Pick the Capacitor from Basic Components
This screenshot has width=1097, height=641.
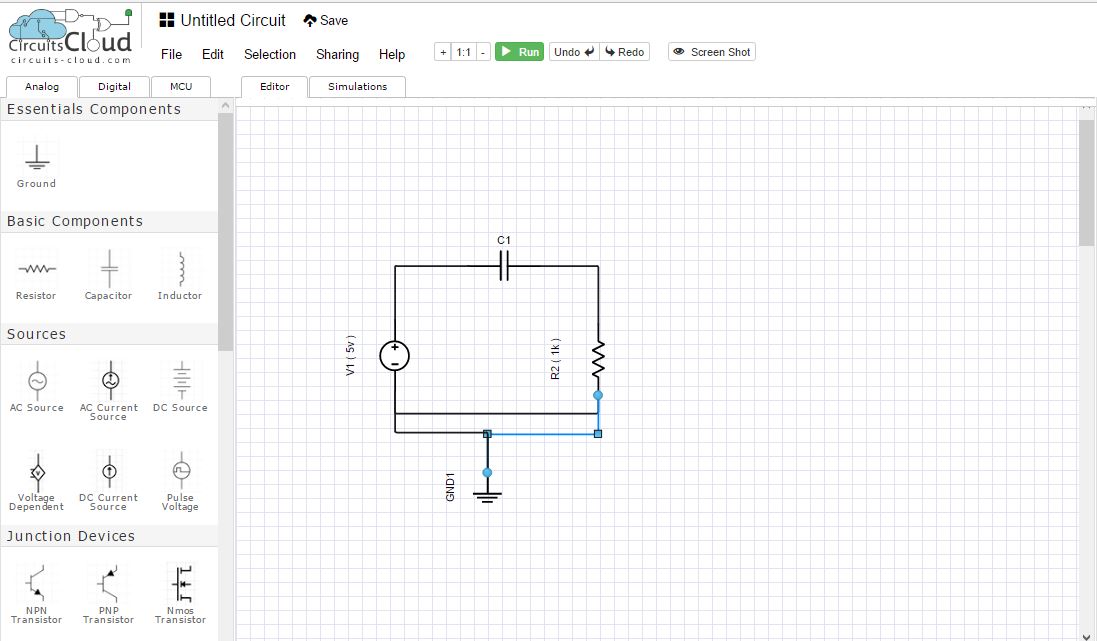108,272
